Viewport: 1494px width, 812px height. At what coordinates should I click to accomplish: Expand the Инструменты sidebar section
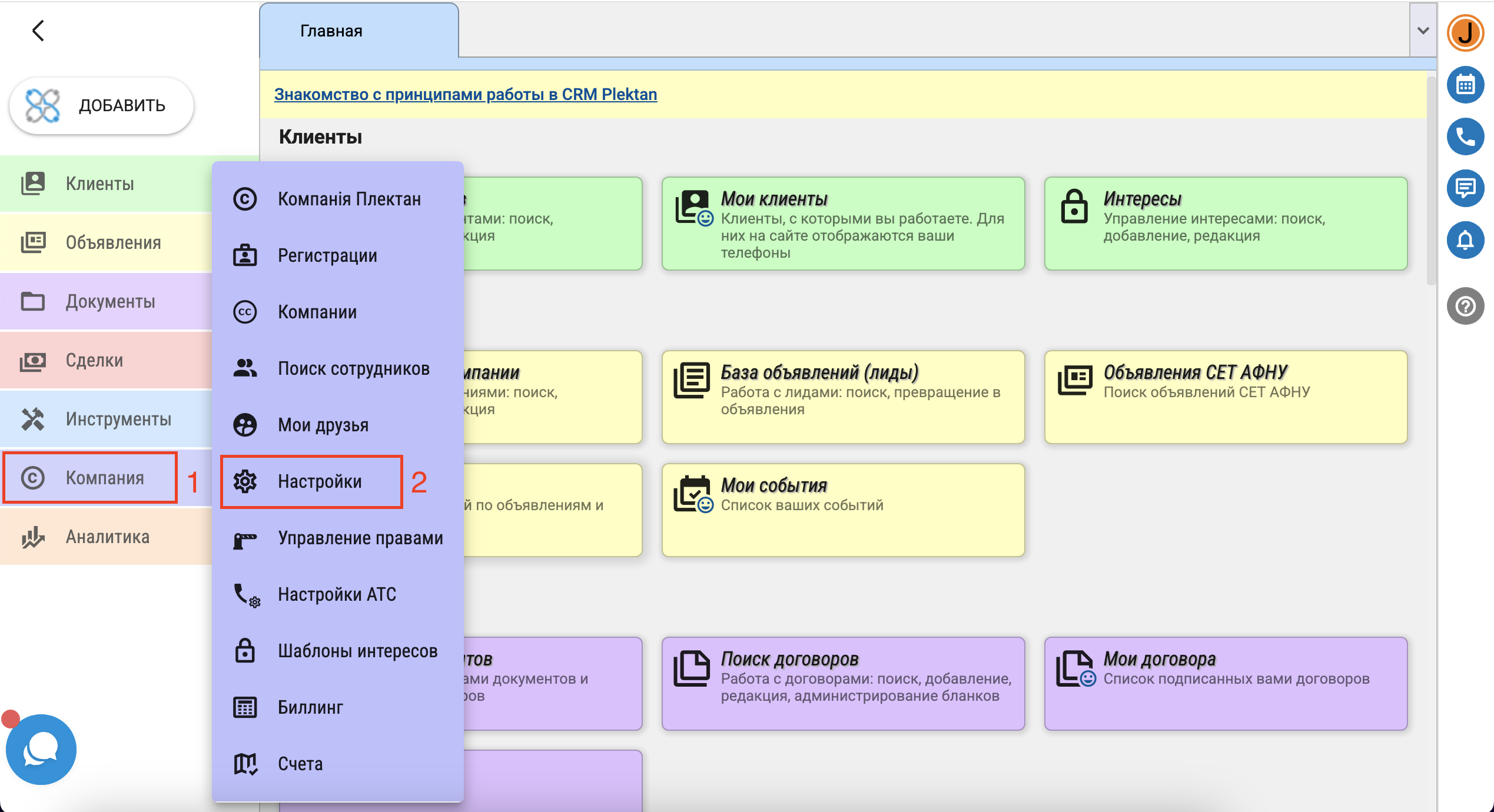118,419
